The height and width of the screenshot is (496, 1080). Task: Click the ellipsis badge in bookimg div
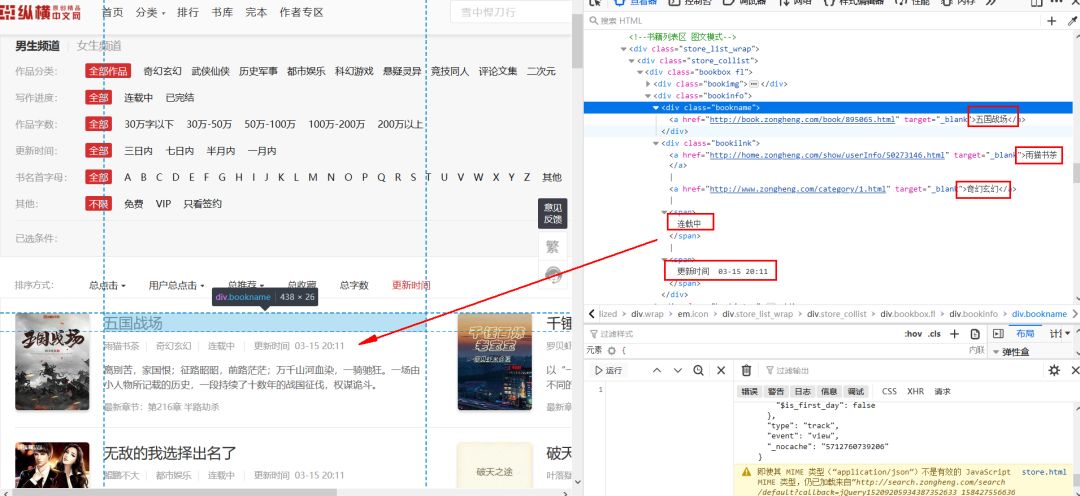754,84
